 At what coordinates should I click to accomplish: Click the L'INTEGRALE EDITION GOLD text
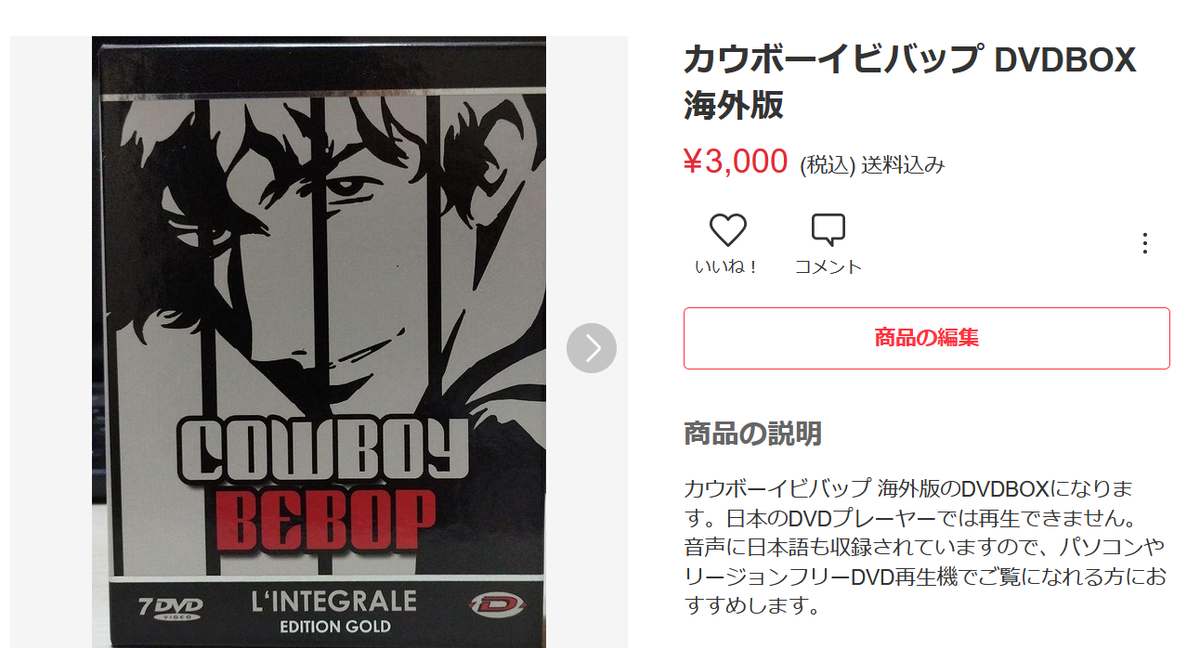tap(334, 613)
